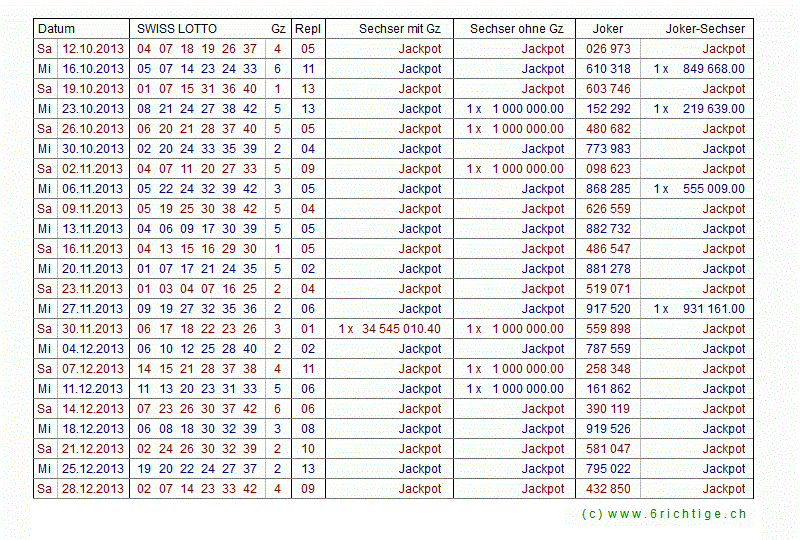
Task: Open the www.6richtige.ch copyright link
Action: (663, 514)
